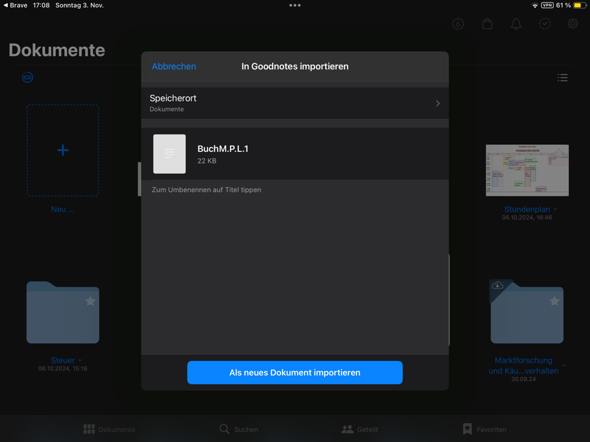Tap the Speicherort chevron arrow
This screenshot has width=590, height=442.
pyautogui.click(x=438, y=103)
